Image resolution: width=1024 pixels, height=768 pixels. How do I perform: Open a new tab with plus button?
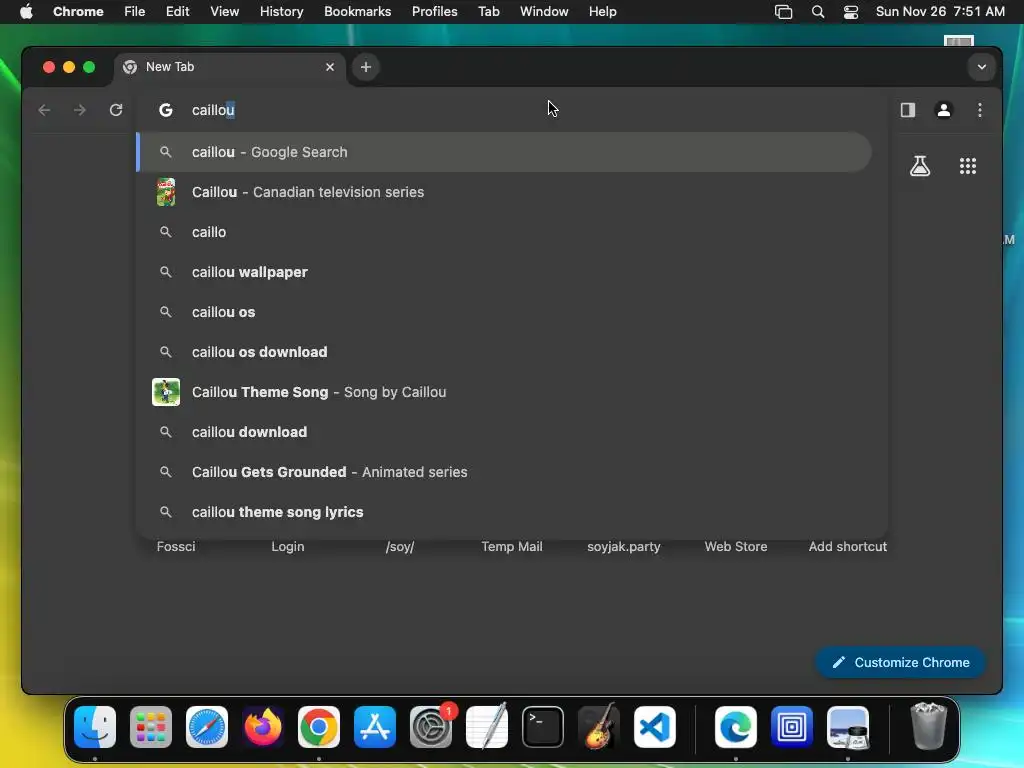coord(366,67)
